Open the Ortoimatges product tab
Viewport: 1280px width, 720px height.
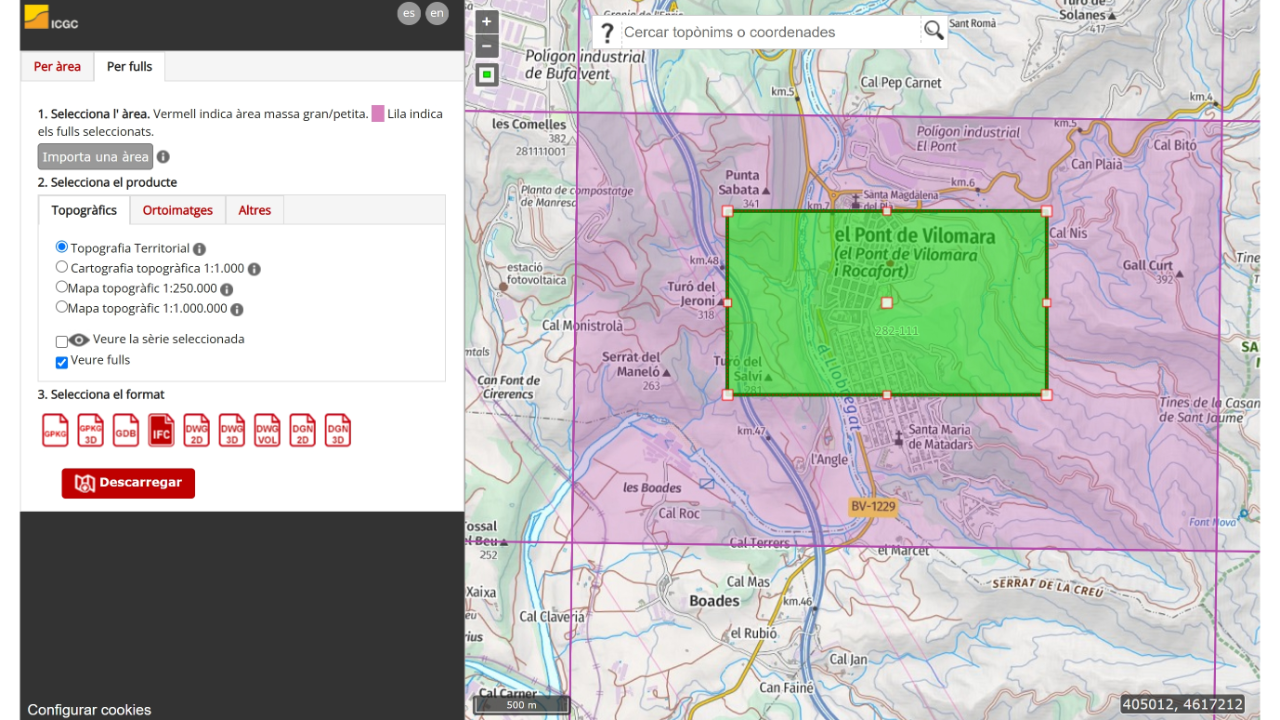point(178,210)
